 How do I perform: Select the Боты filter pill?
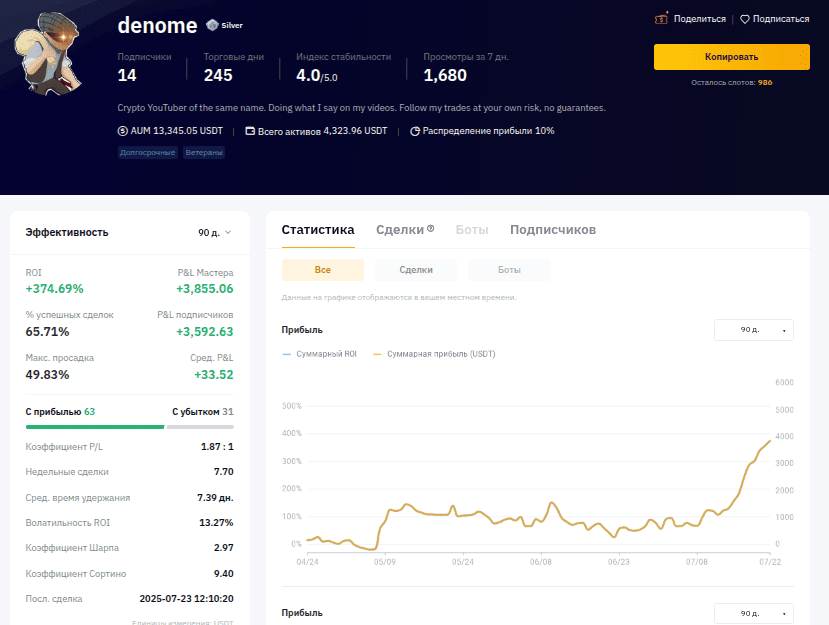coord(509,270)
